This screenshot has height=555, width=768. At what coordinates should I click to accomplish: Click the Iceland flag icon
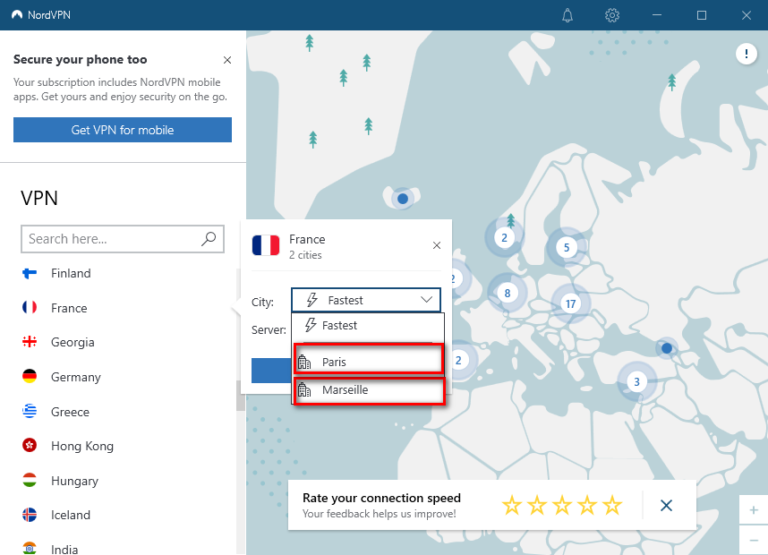click(x=30, y=515)
